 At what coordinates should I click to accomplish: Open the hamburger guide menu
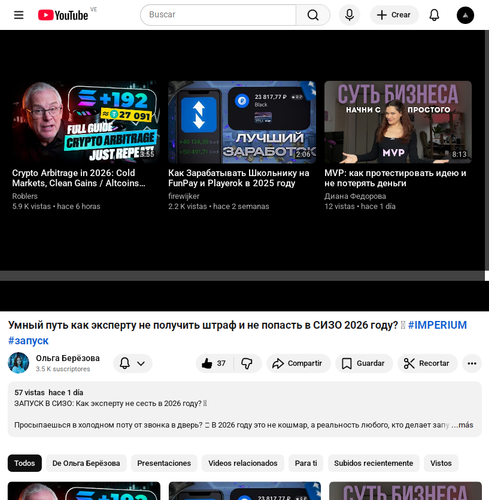19,15
